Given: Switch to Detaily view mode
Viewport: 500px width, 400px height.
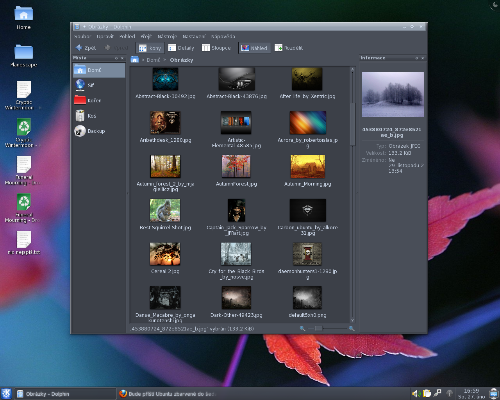Looking at the screenshot, I should click(x=181, y=48).
